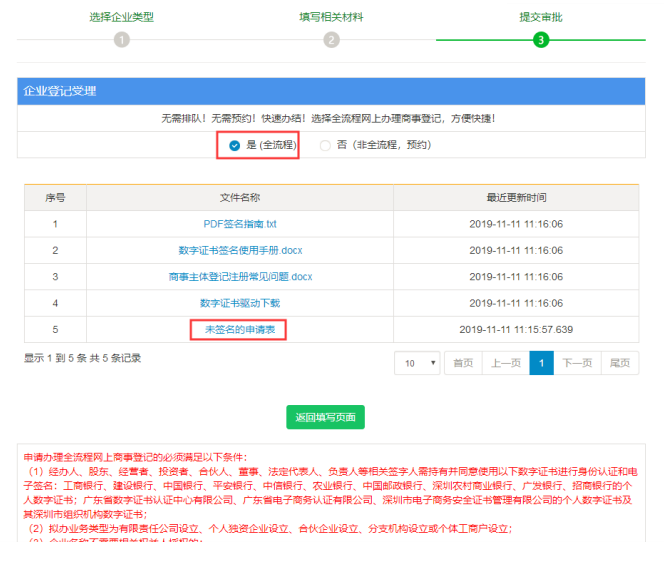664x562 pixels.
Task: Go to 首页 in pagination
Action: [463, 363]
